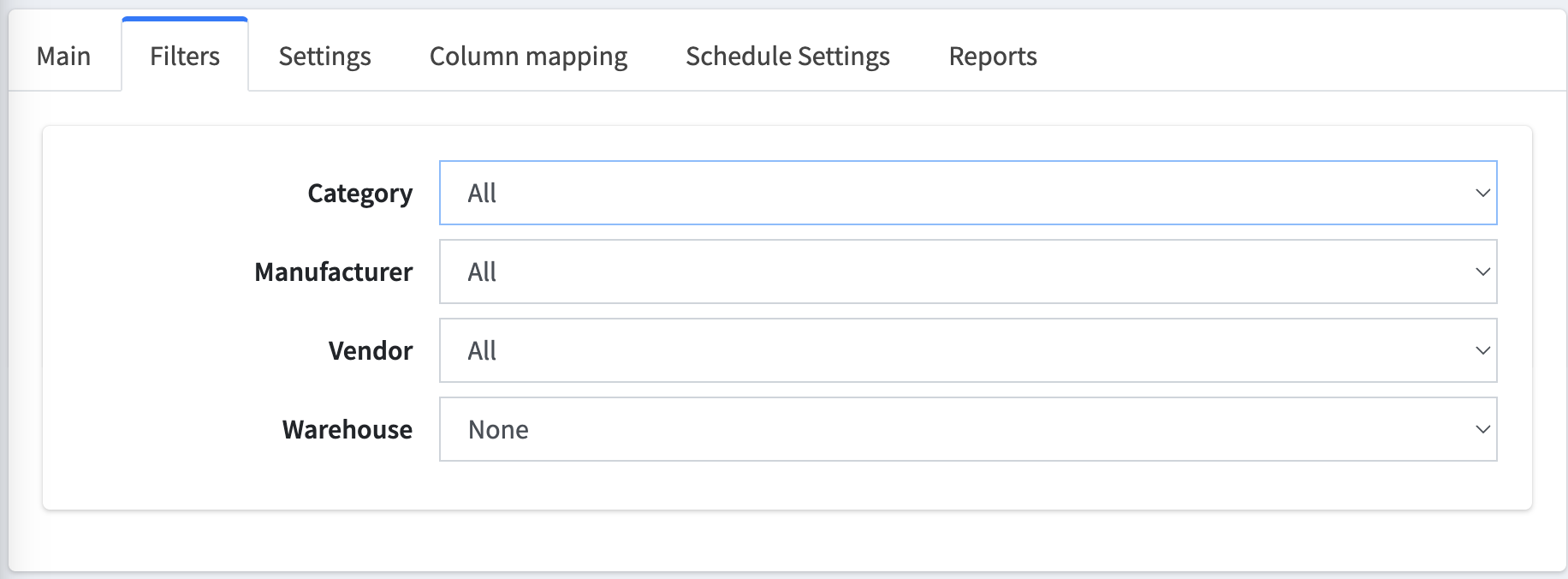Hit the Warehouse field's down-arrow icon

click(1482, 429)
